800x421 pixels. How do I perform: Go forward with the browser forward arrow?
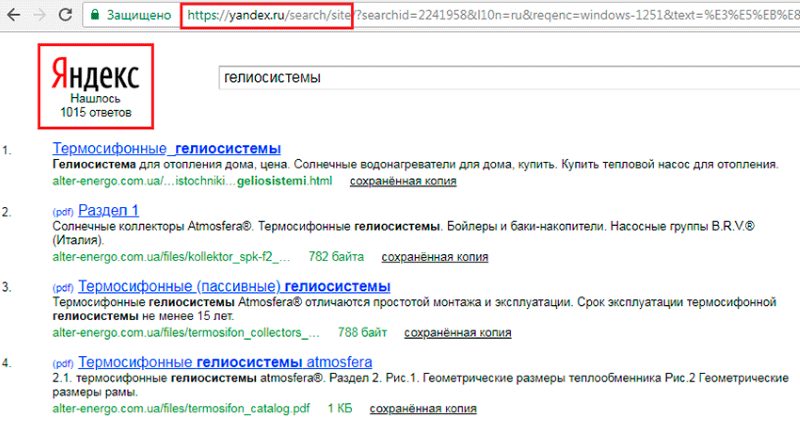[39, 14]
